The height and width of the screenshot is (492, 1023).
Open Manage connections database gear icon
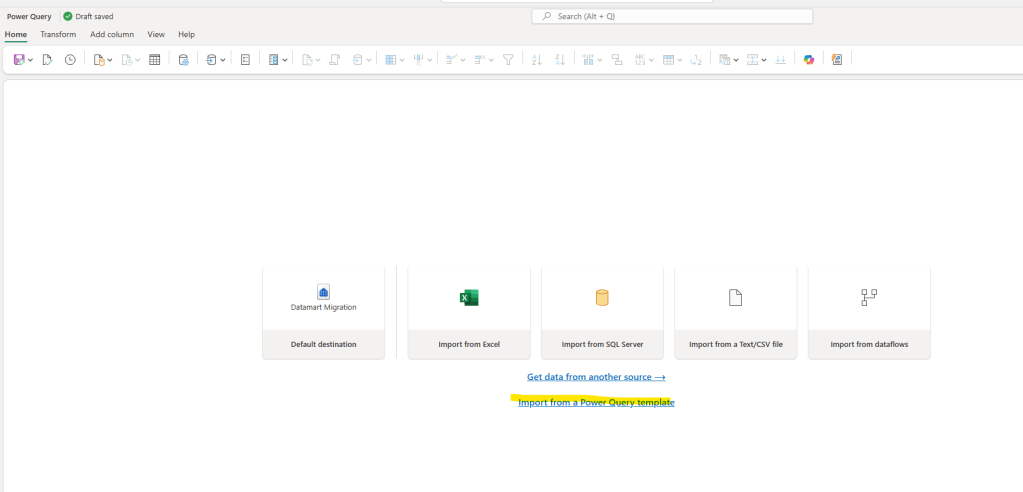[183, 59]
